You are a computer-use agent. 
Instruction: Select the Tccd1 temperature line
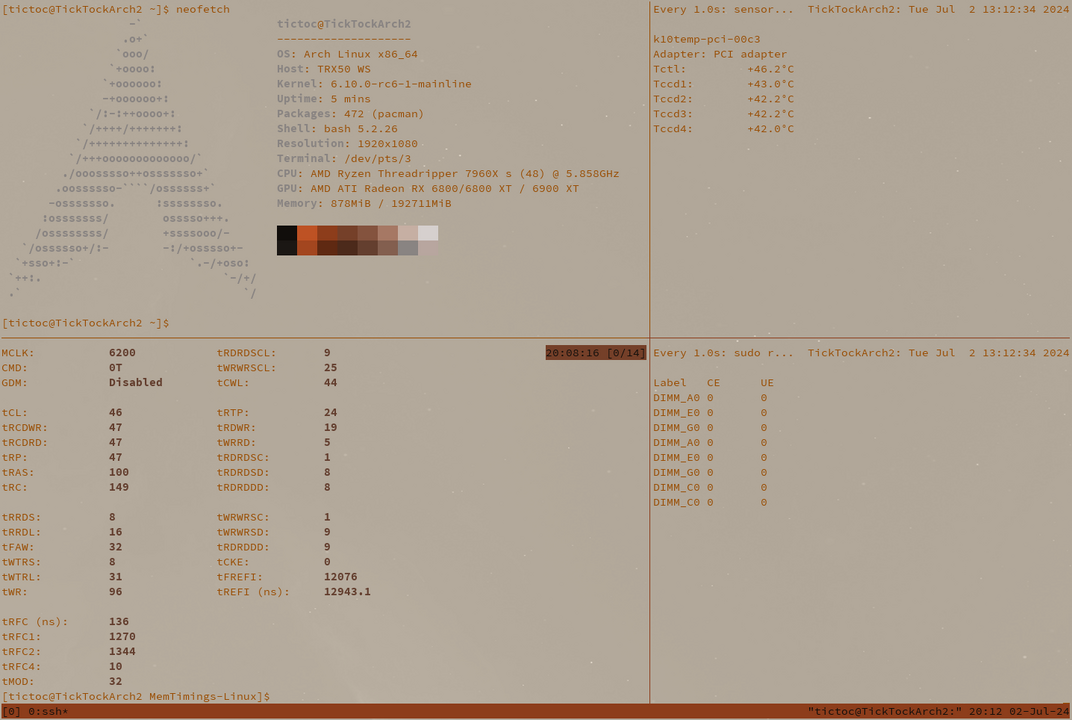tap(723, 84)
